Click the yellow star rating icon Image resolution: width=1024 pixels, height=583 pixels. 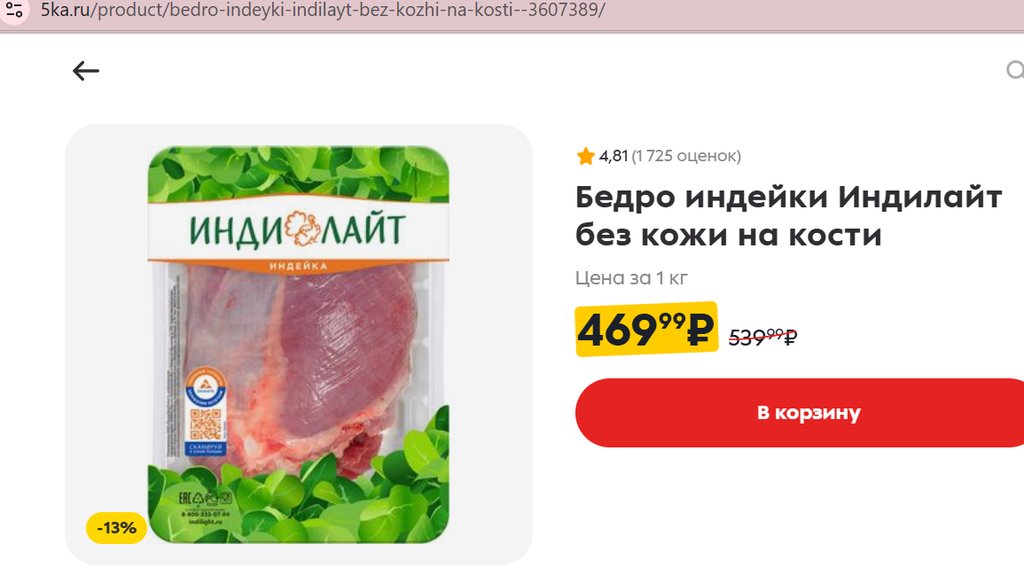tap(585, 156)
